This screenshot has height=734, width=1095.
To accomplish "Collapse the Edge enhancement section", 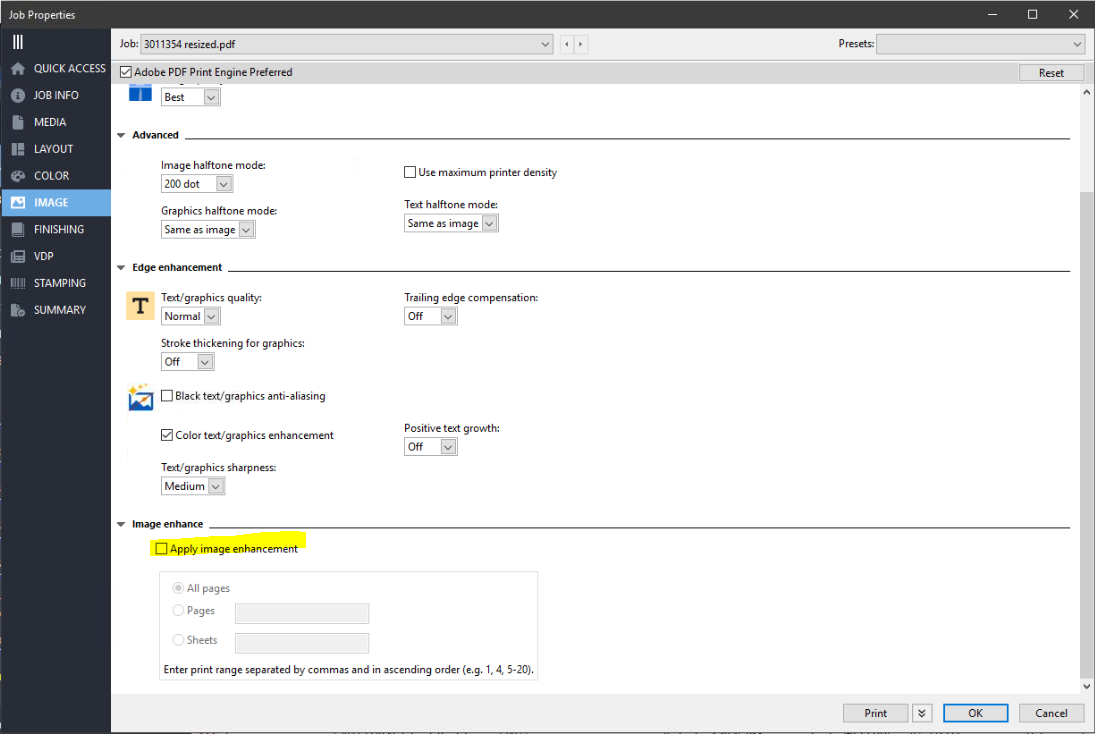I will (121, 267).
